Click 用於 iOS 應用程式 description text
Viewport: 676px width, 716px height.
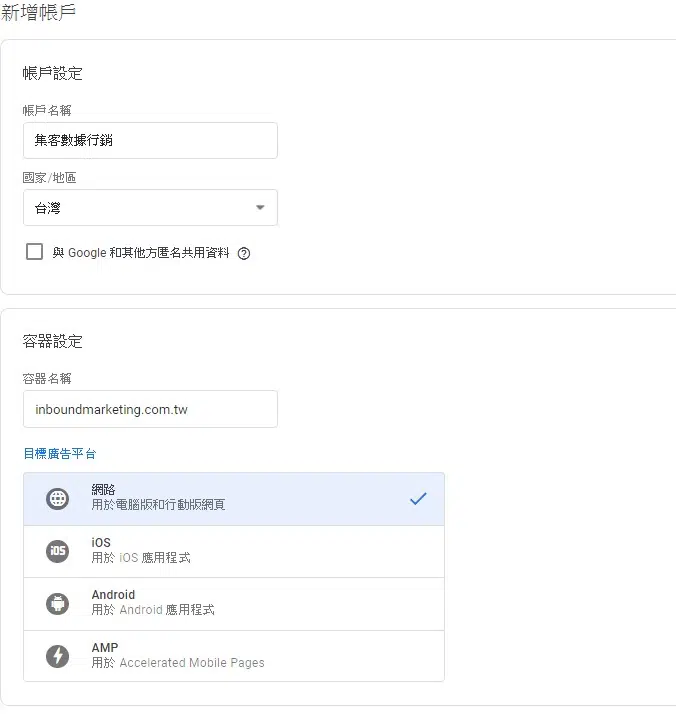point(141,558)
